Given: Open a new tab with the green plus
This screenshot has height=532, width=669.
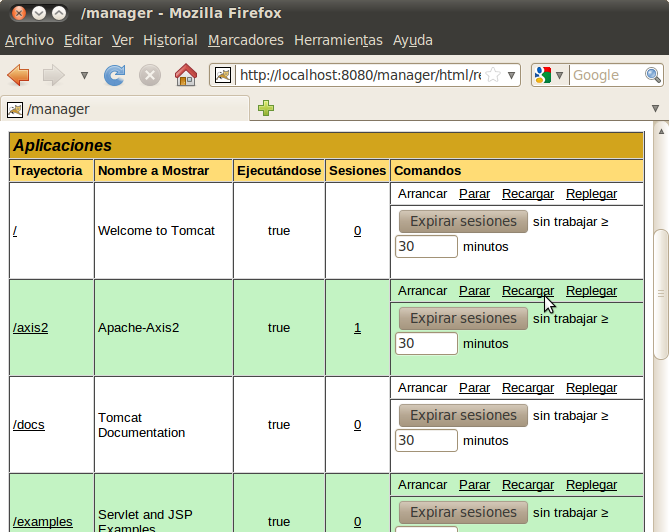Looking at the screenshot, I should pos(266,108).
